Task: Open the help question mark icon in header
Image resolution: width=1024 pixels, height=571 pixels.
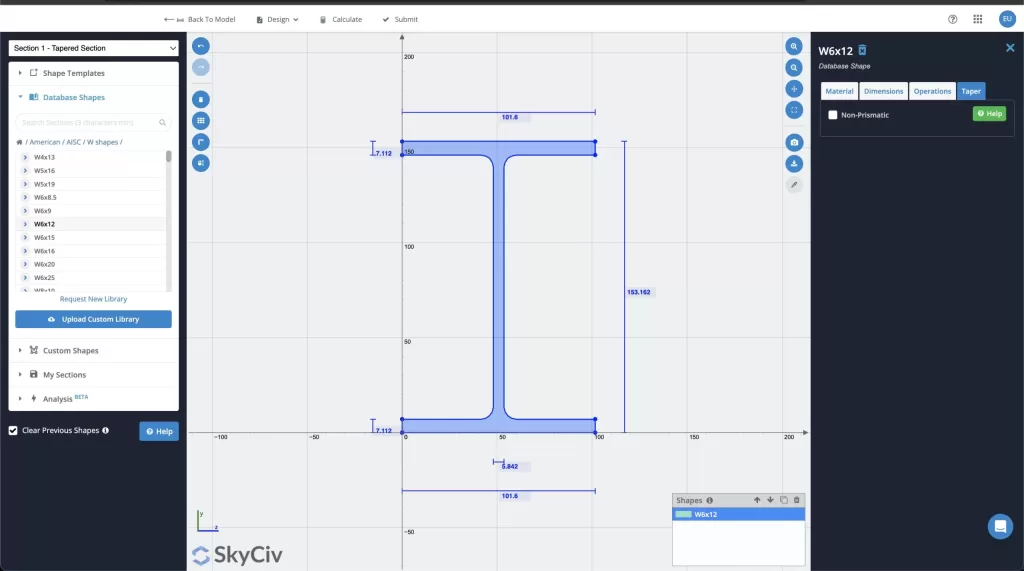Action: [952, 20]
